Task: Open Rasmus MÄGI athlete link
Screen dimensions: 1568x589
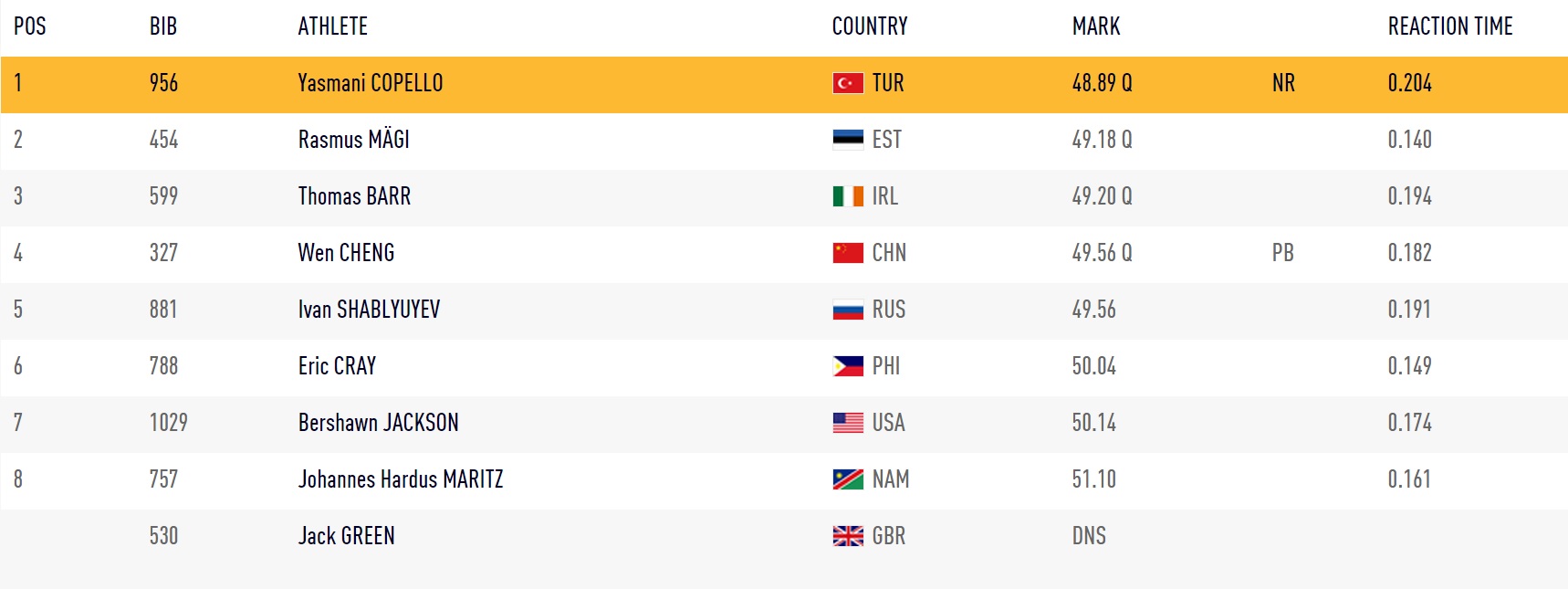Action: click(354, 139)
